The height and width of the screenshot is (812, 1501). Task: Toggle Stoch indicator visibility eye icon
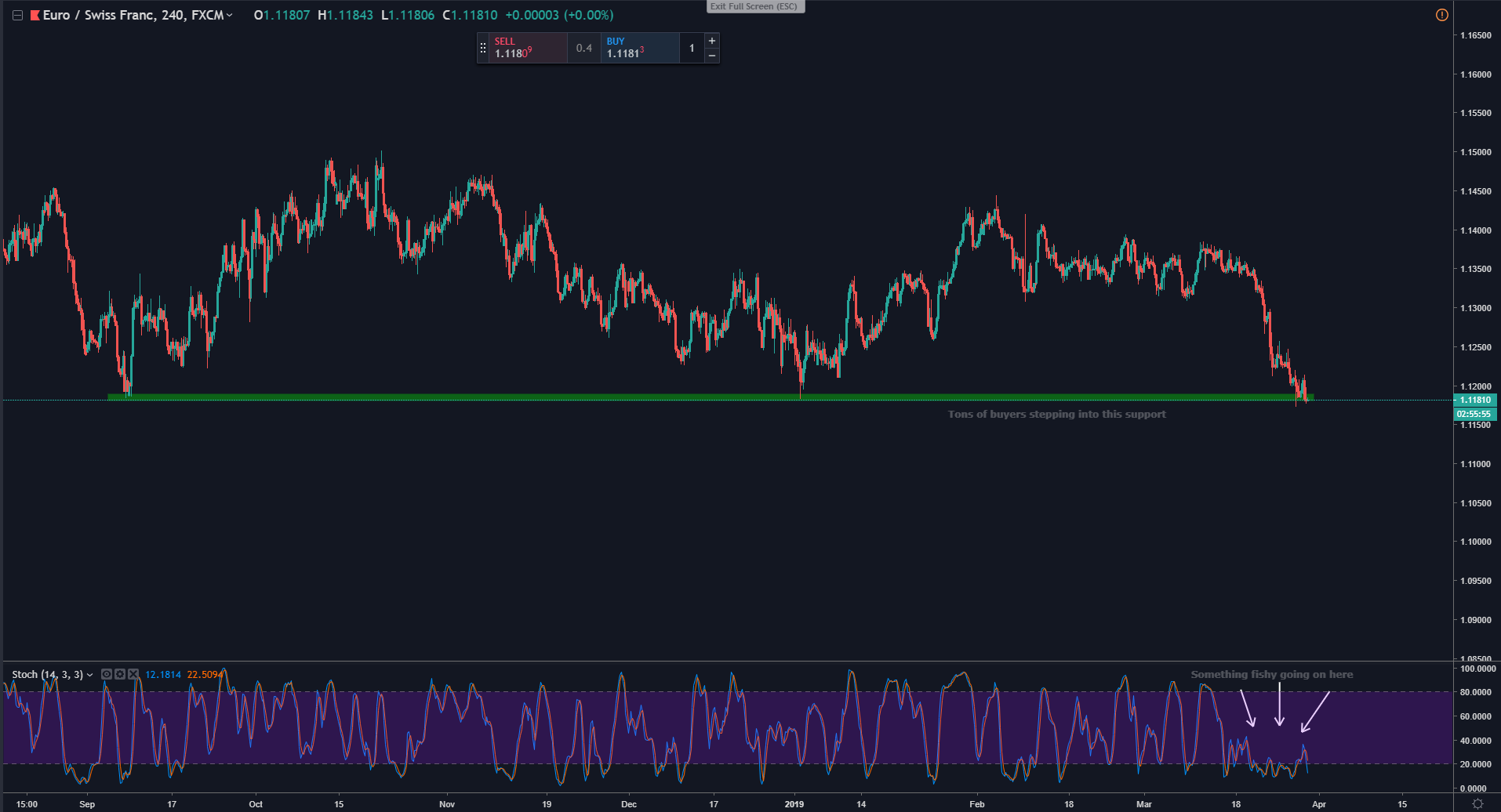pos(107,674)
